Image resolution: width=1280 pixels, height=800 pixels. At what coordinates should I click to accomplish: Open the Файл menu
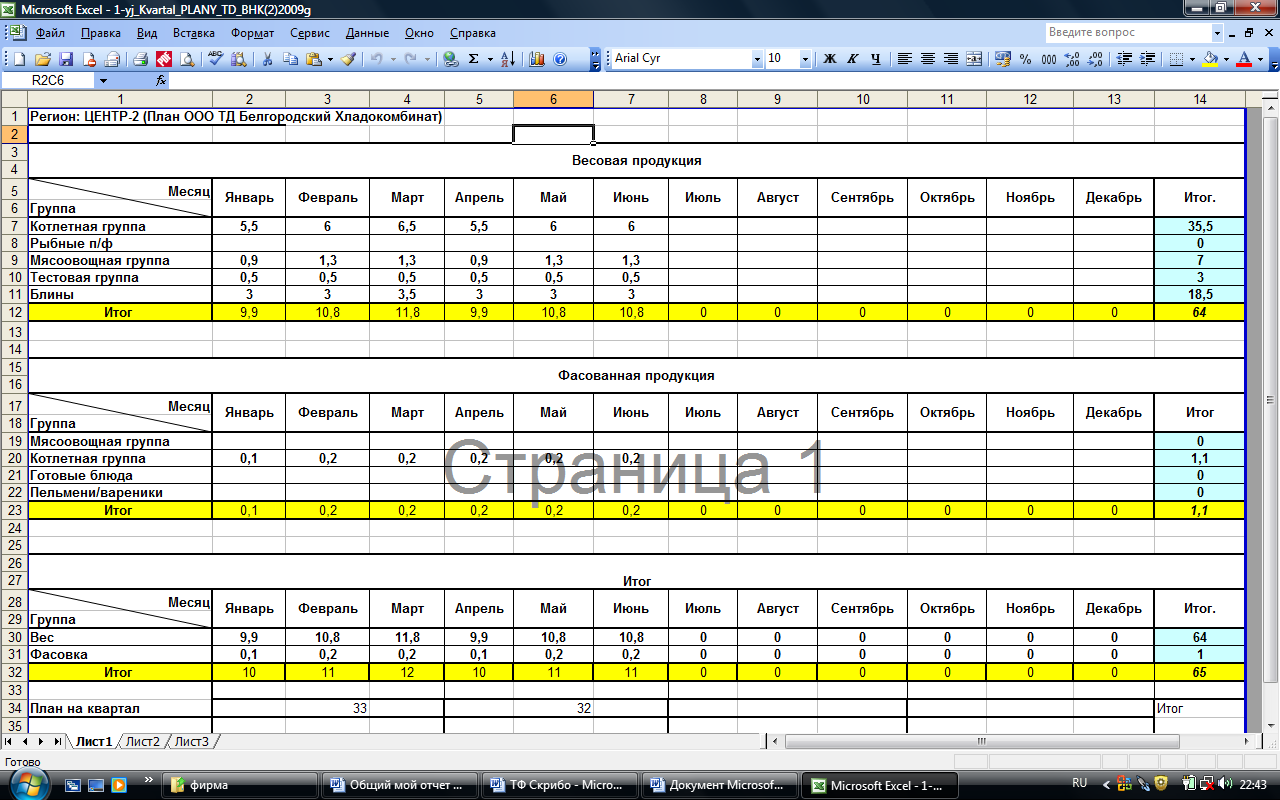[x=50, y=33]
